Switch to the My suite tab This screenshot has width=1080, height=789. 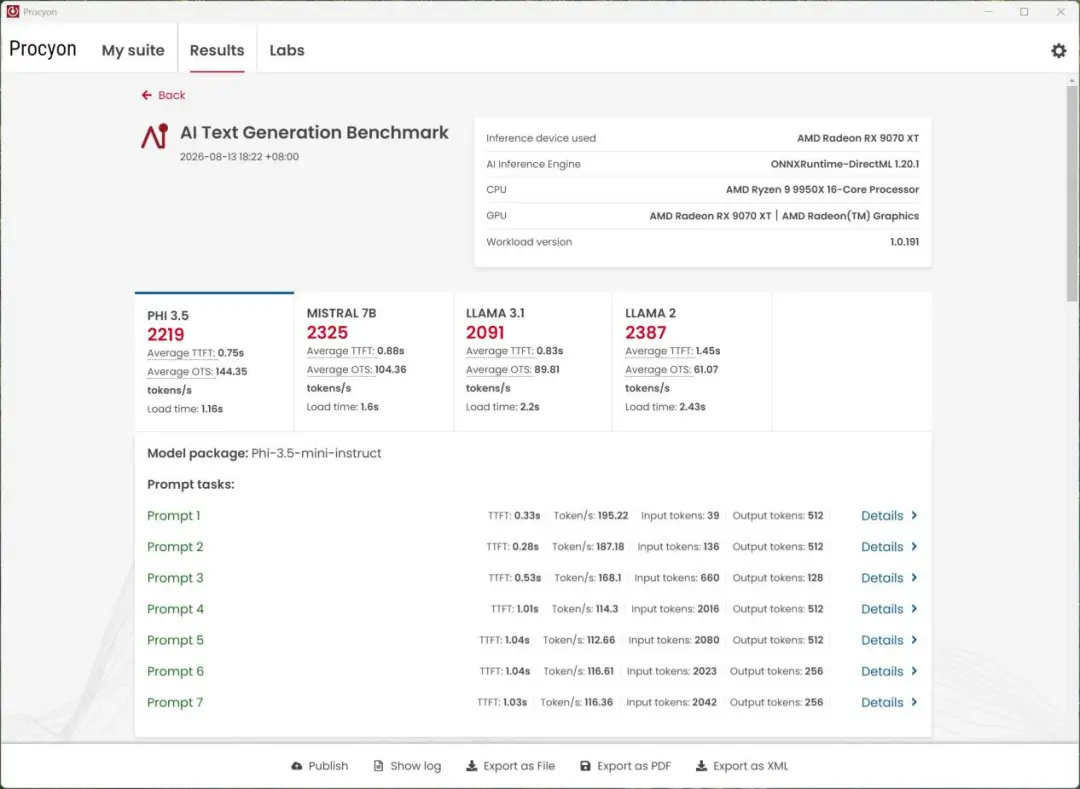(133, 50)
